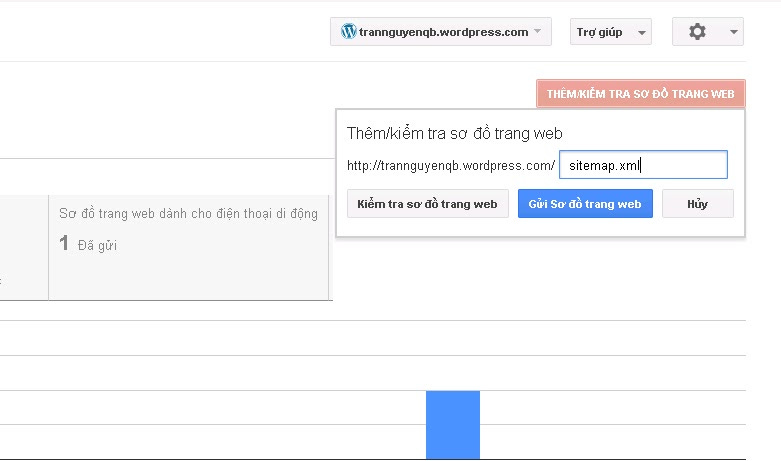Image resolution: width=781 pixels, height=461 pixels.
Task: Open the Trợ giúp help dropdown
Action: click(611, 32)
